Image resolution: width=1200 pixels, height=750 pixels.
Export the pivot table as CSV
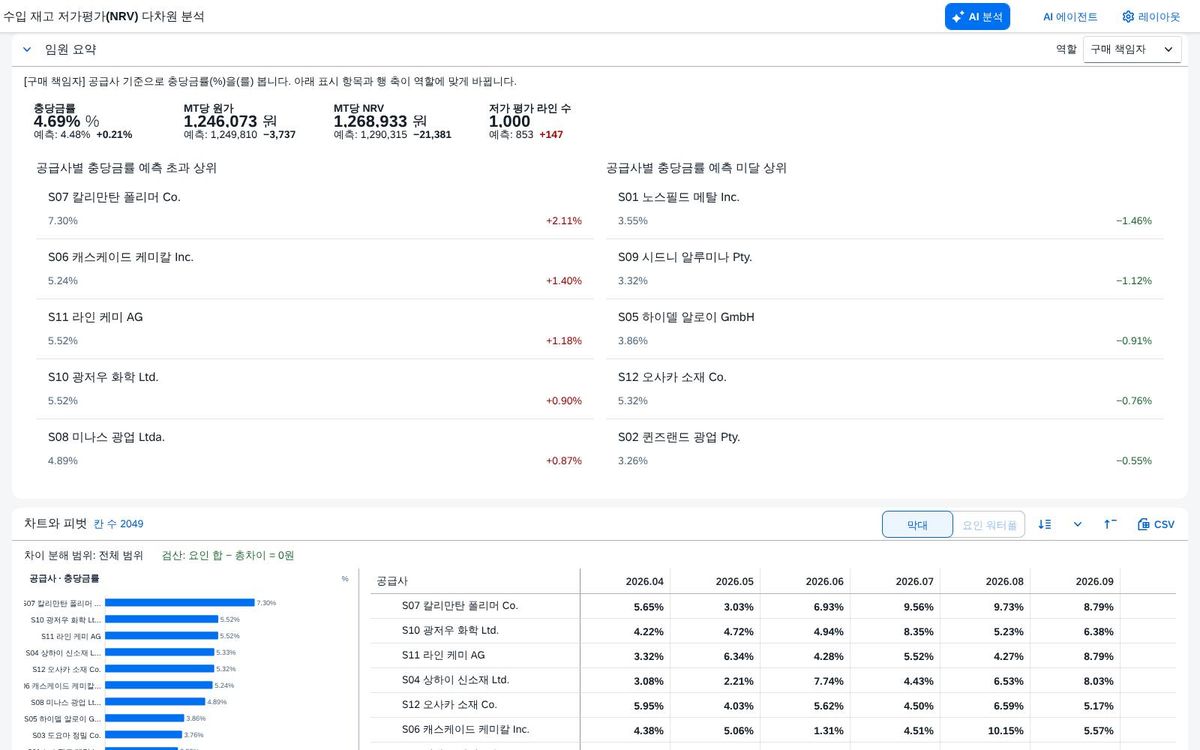1156,524
